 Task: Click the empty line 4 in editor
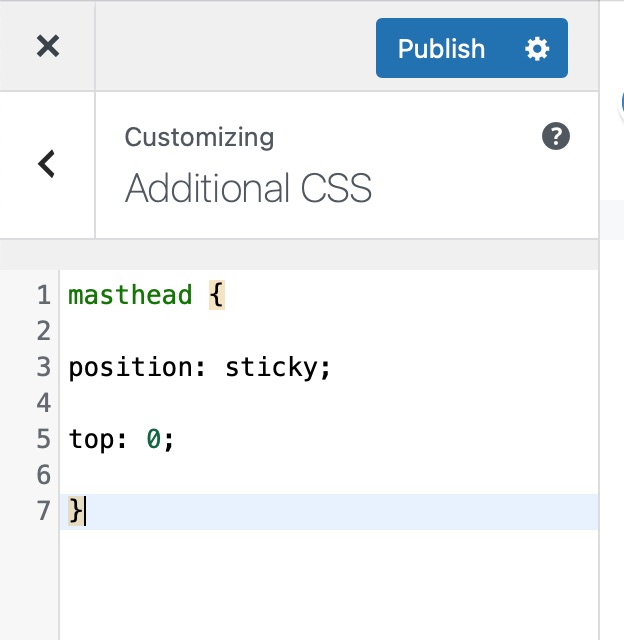329,403
